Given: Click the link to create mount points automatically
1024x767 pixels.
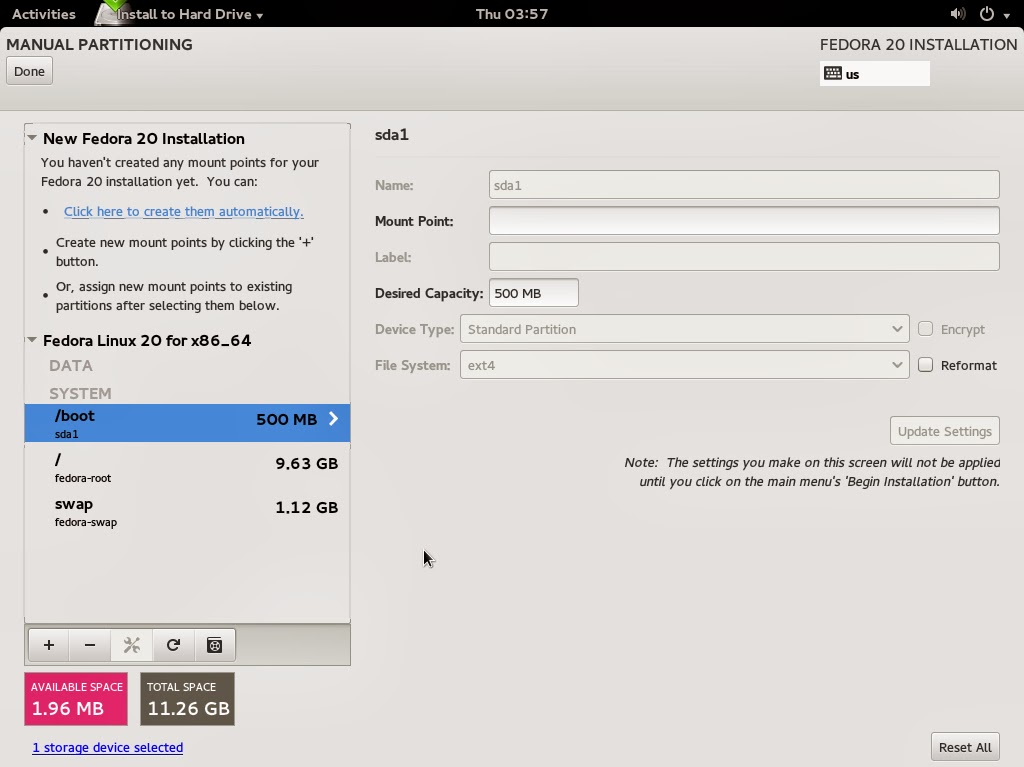Looking at the screenshot, I should (184, 212).
